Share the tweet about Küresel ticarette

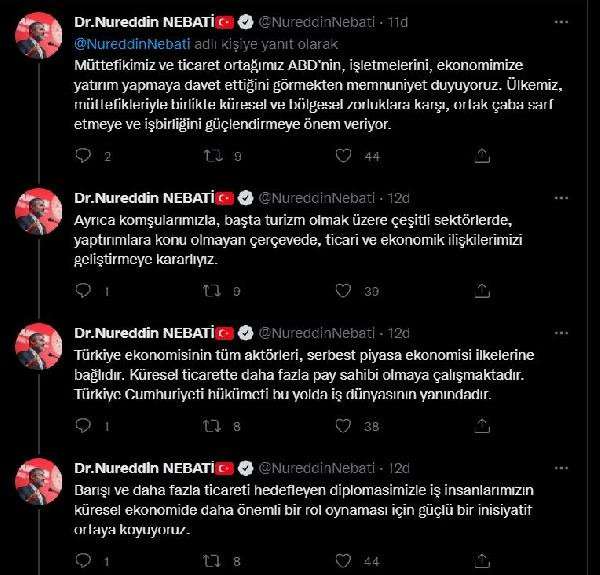click(482, 426)
